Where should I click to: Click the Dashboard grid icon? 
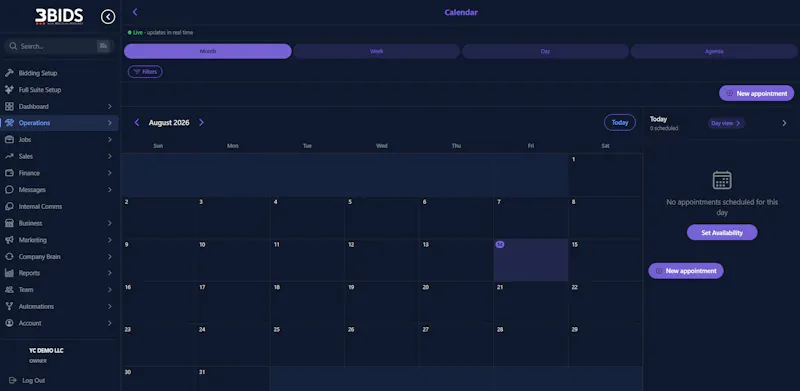(9, 107)
